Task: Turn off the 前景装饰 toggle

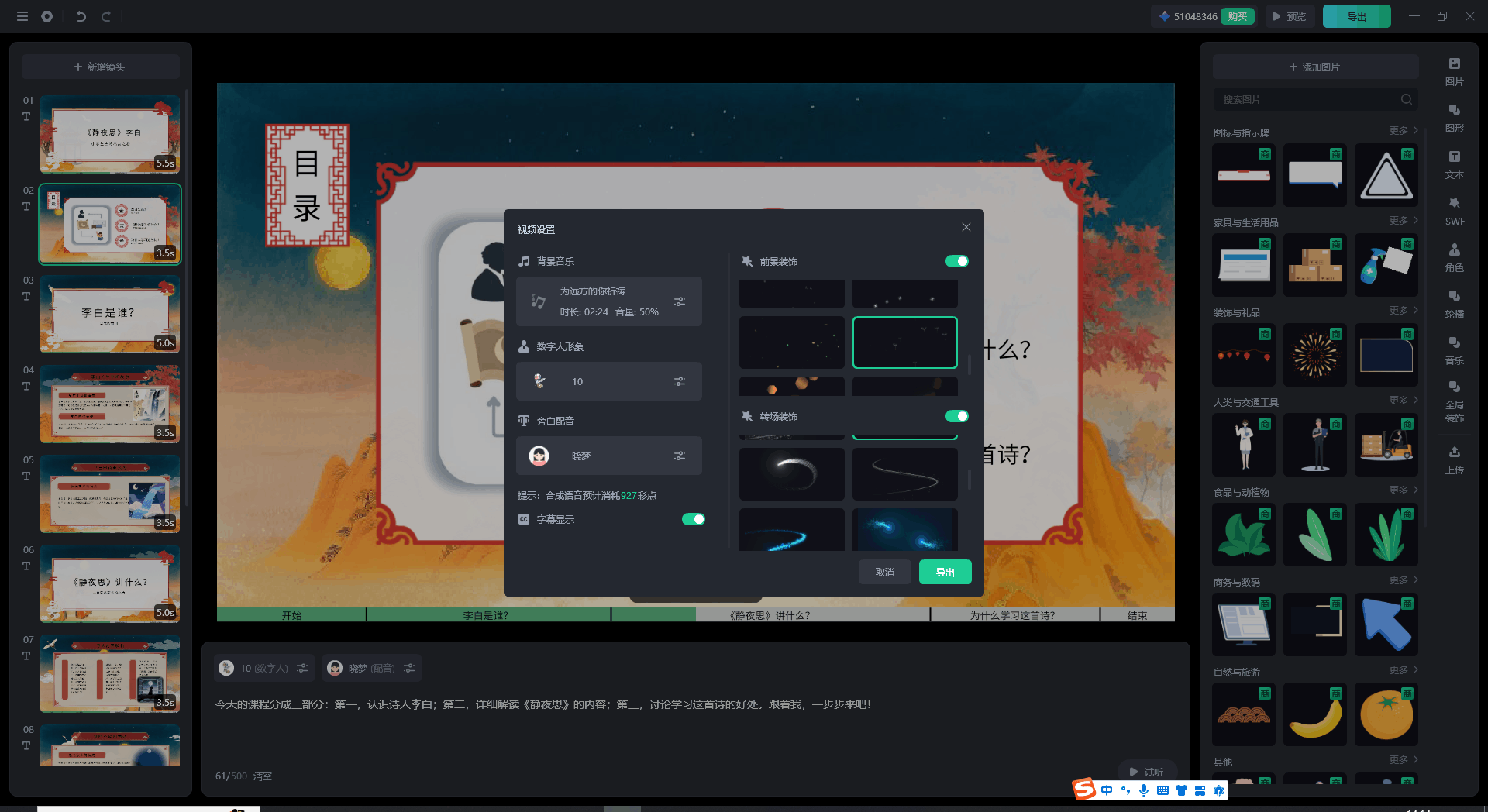Action: click(x=956, y=262)
